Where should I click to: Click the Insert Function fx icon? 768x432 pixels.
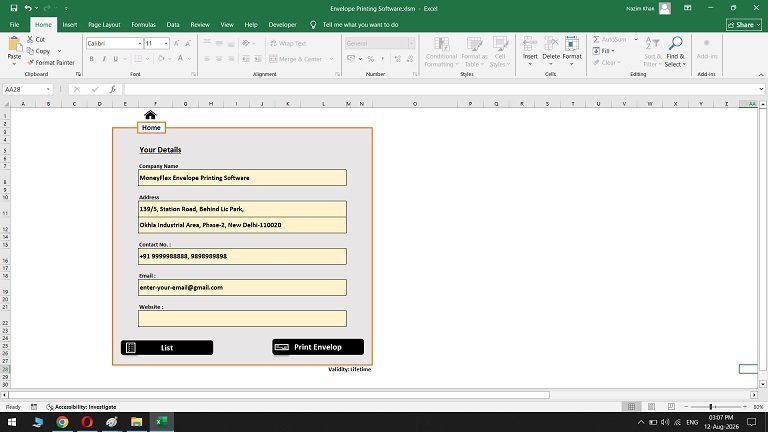[x=113, y=89]
